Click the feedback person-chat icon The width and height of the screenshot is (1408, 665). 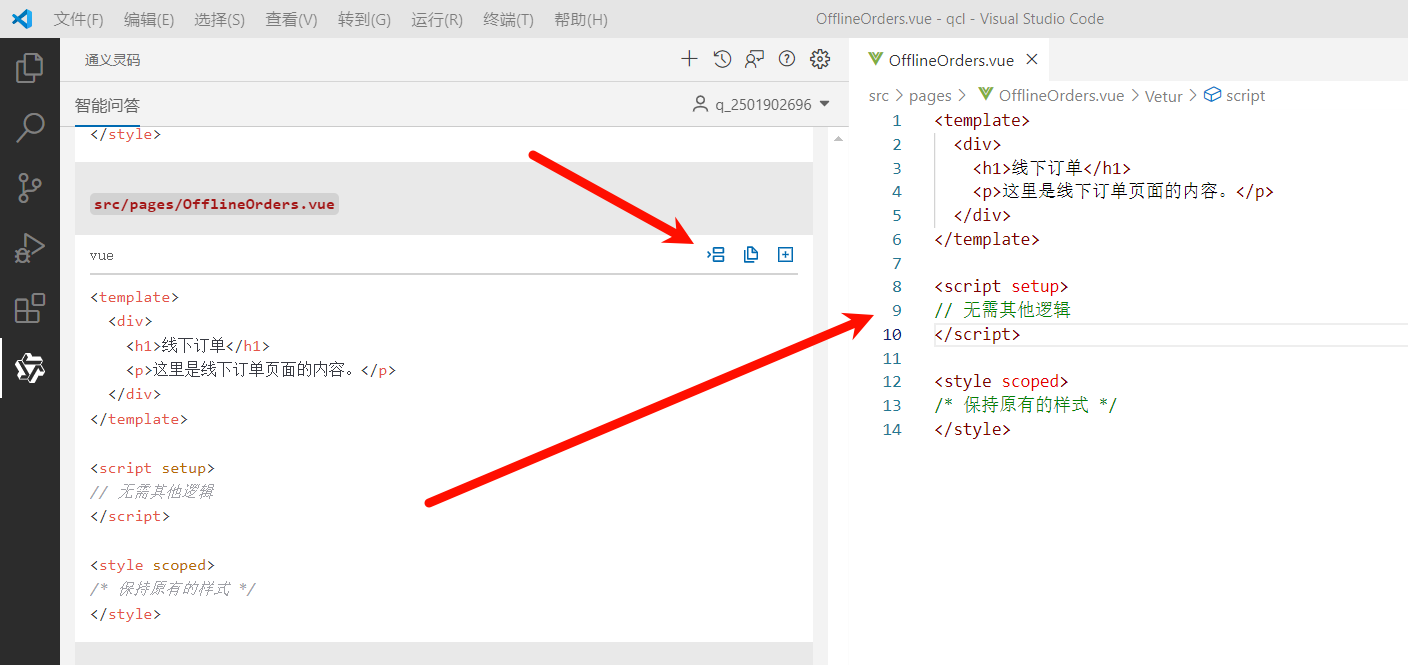[x=754, y=59]
